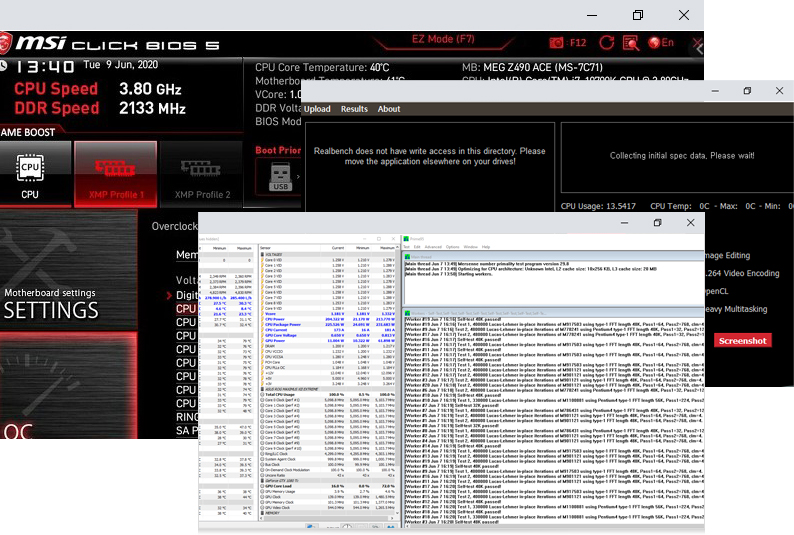Click the Image Editing test label in RealBench
794x535 pixels.
tap(727, 256)
